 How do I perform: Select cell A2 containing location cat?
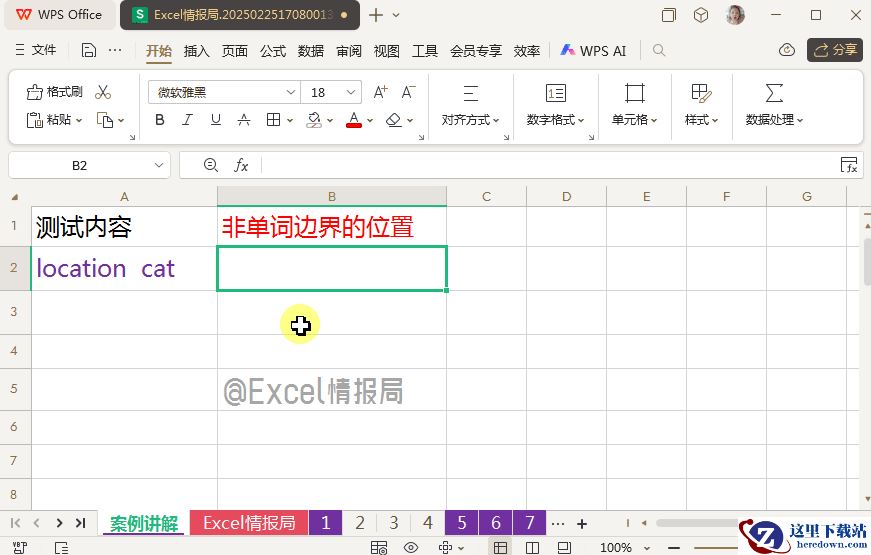(x=124, y=268)
